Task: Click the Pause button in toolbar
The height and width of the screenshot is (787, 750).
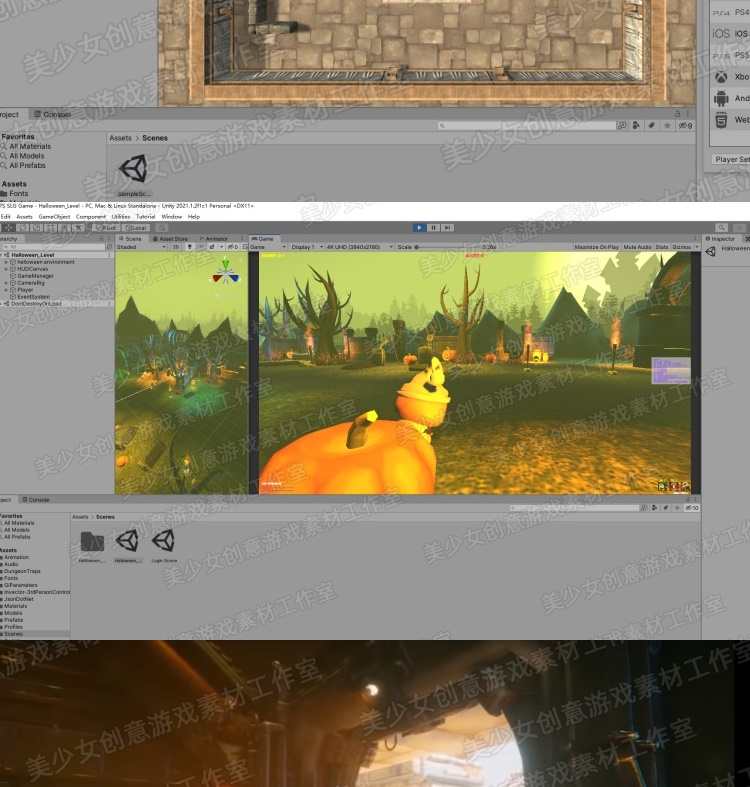Action: (x=434, y=228)
